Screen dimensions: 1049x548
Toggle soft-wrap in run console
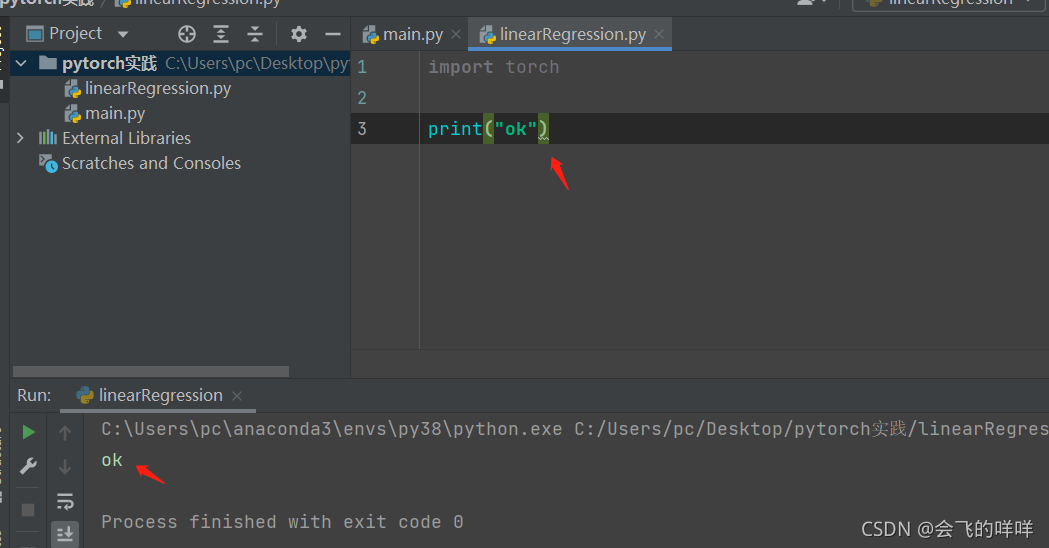pyautogui.click(x=65, y=501)
